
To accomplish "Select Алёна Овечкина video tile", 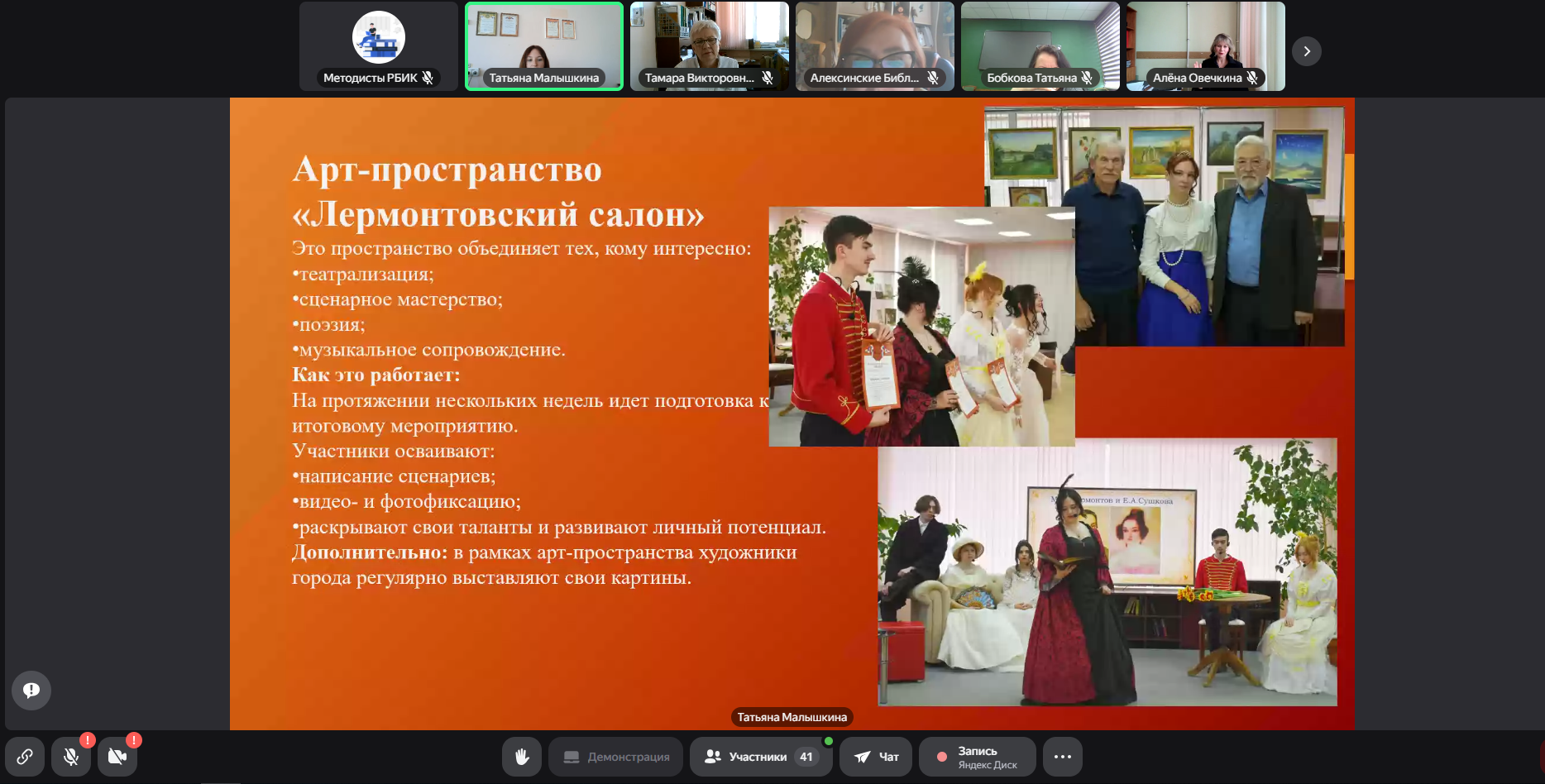I will pyautogui.click(x=1206, y=41).
